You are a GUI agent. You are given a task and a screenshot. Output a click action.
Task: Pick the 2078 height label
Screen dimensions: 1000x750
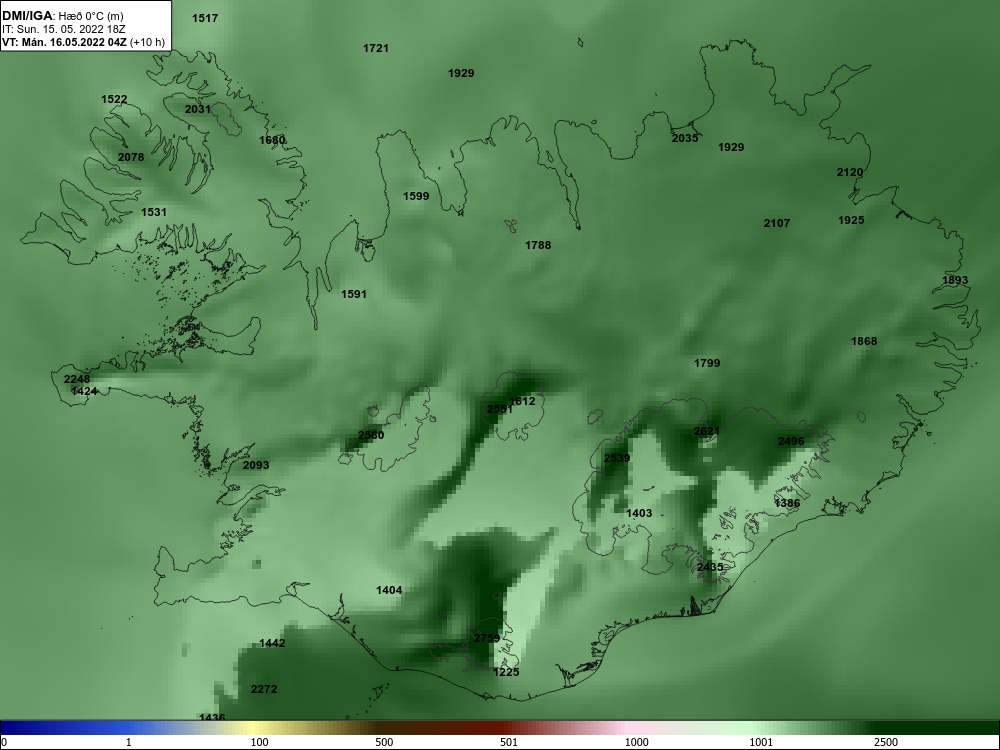(131, 157)
